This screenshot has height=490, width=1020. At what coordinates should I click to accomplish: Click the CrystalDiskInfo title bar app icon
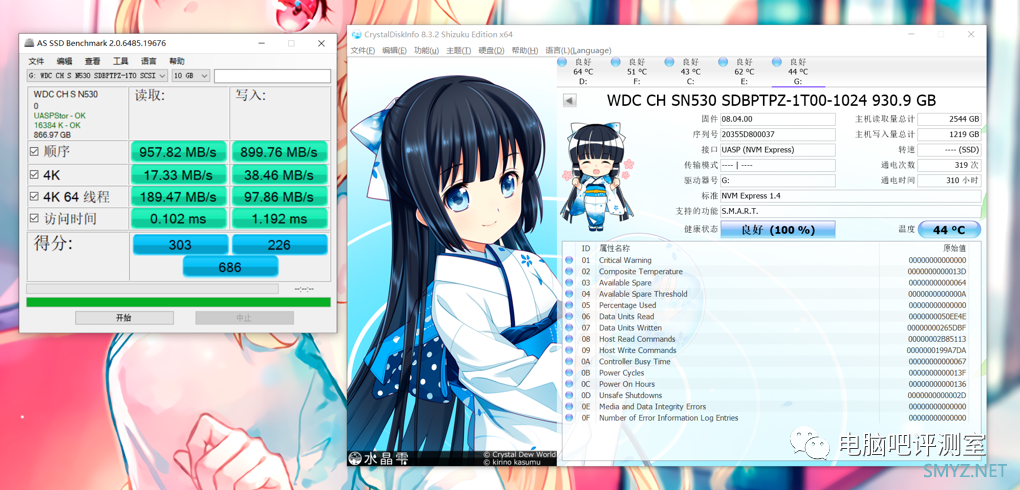[355, 34]
